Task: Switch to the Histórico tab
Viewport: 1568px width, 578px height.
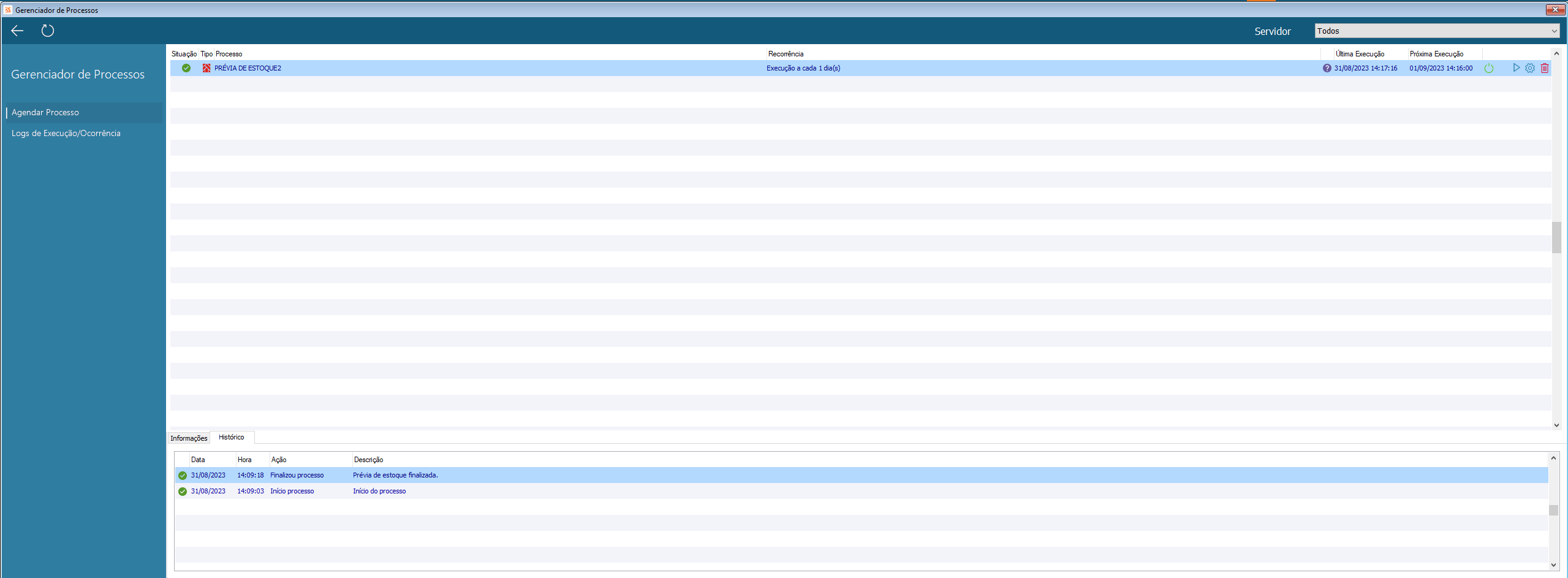Action: (x=232, y=437)
